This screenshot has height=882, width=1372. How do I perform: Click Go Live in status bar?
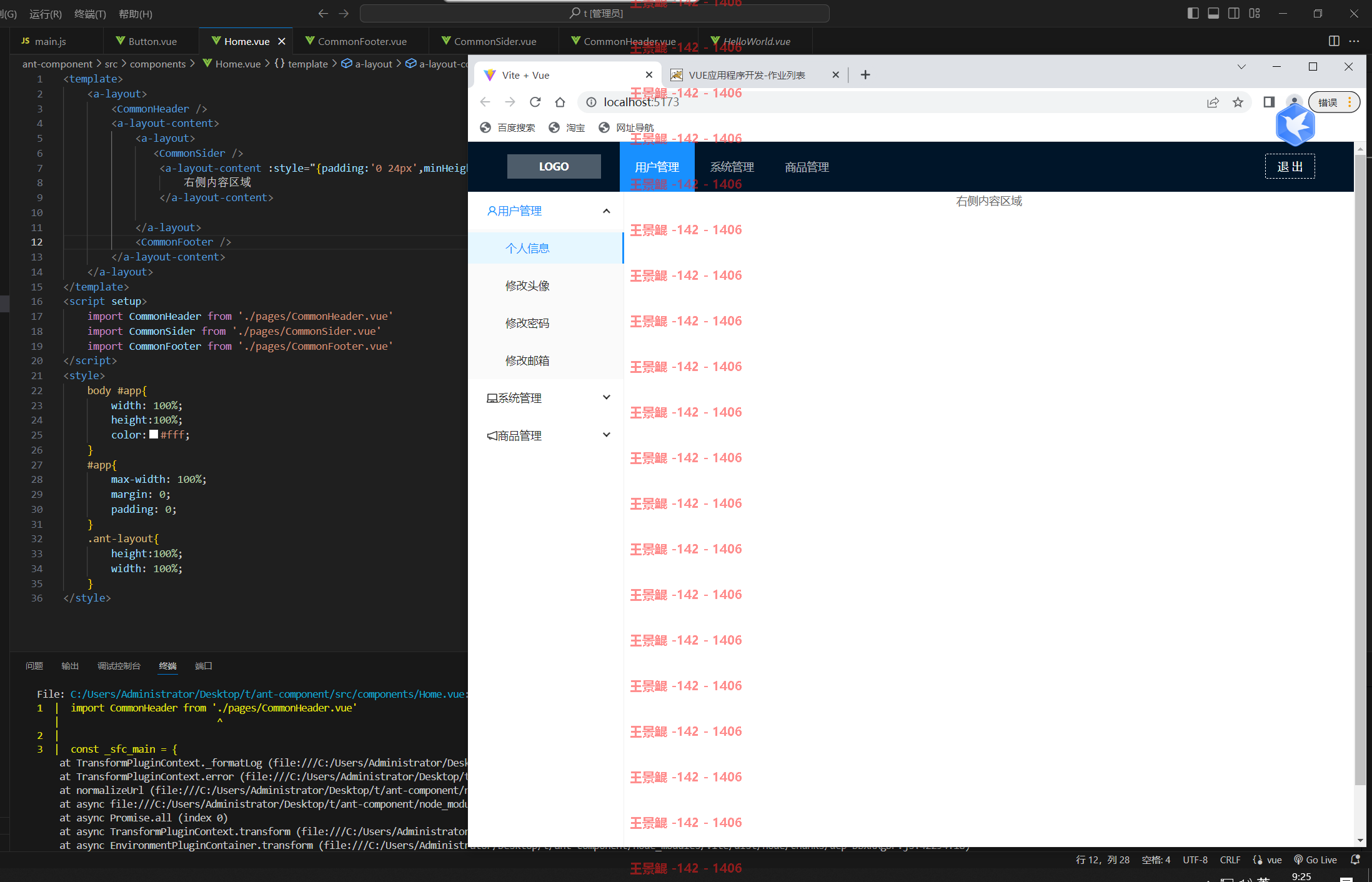pyautogui.click(x=1315, y=860)
